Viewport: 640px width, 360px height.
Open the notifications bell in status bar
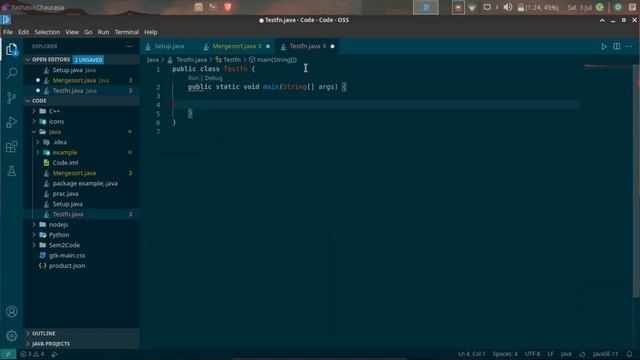(x=629, y=354)
